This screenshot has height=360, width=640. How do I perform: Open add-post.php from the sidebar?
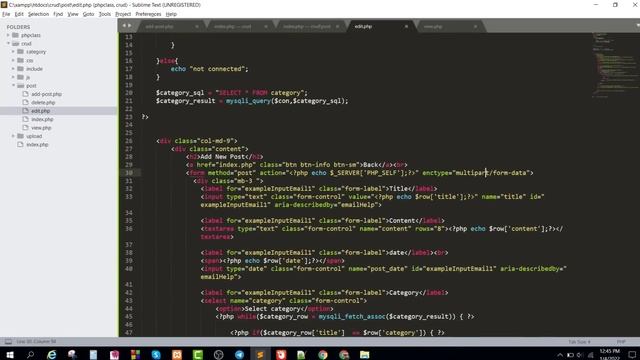click(47, 94)
